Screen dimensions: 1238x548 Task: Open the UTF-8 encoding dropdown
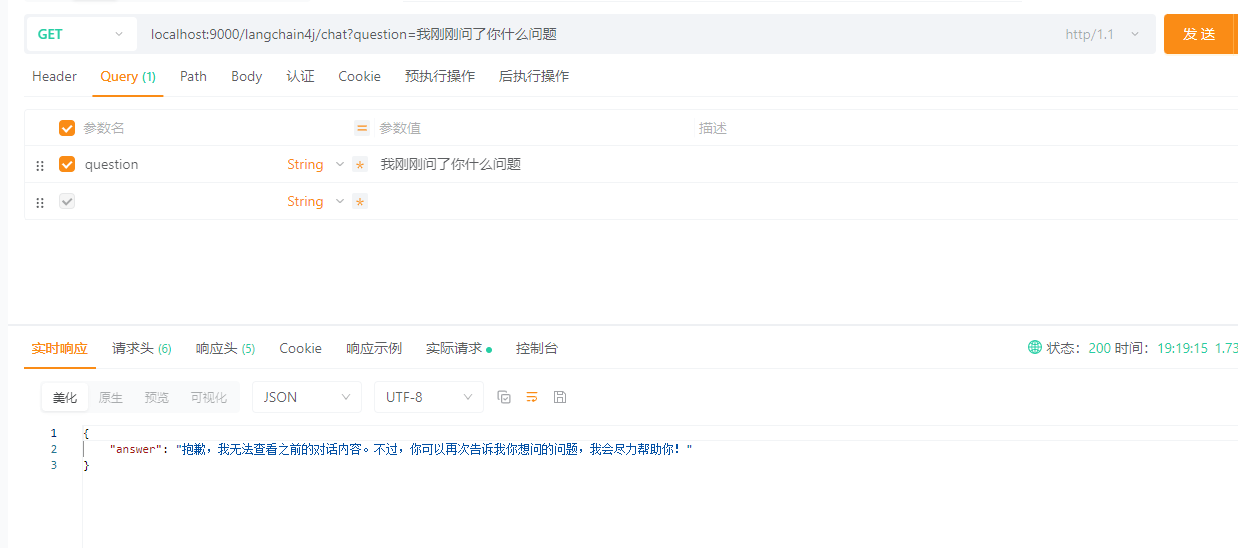(429, 397)
